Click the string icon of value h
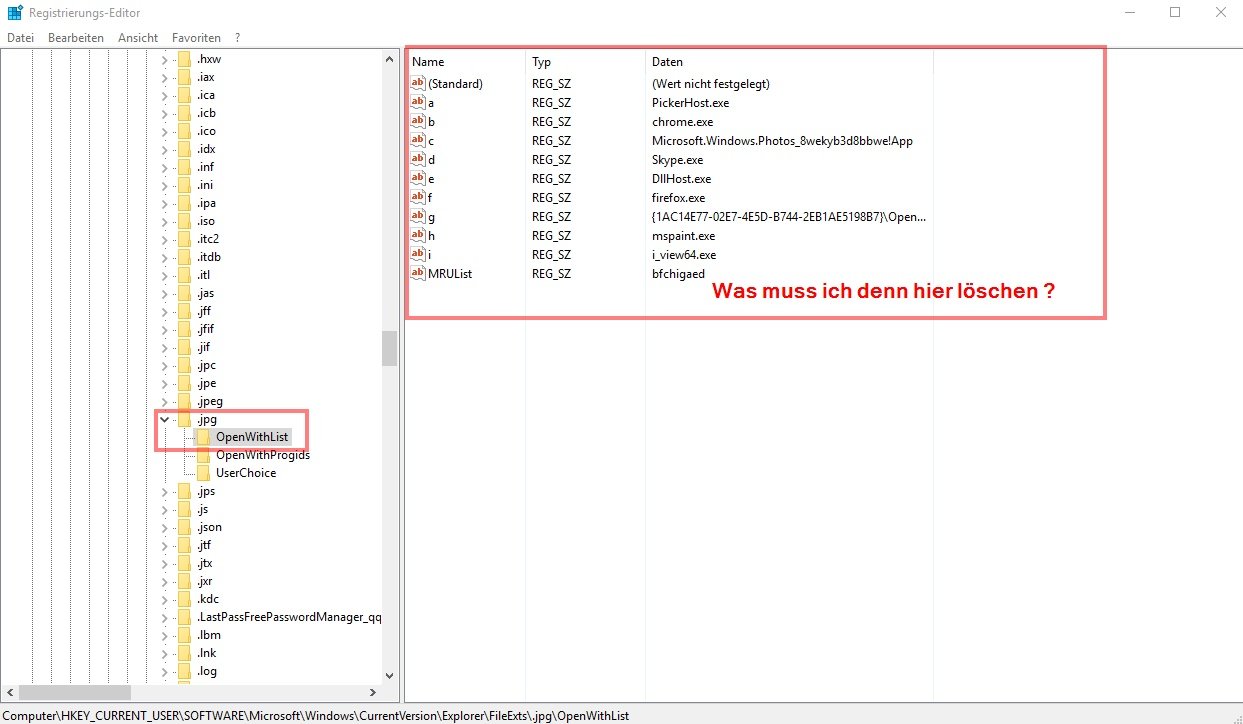Image resolution: width=1243 pixels, height=724 pixels. pyautogui.click(x=418, y=235)
